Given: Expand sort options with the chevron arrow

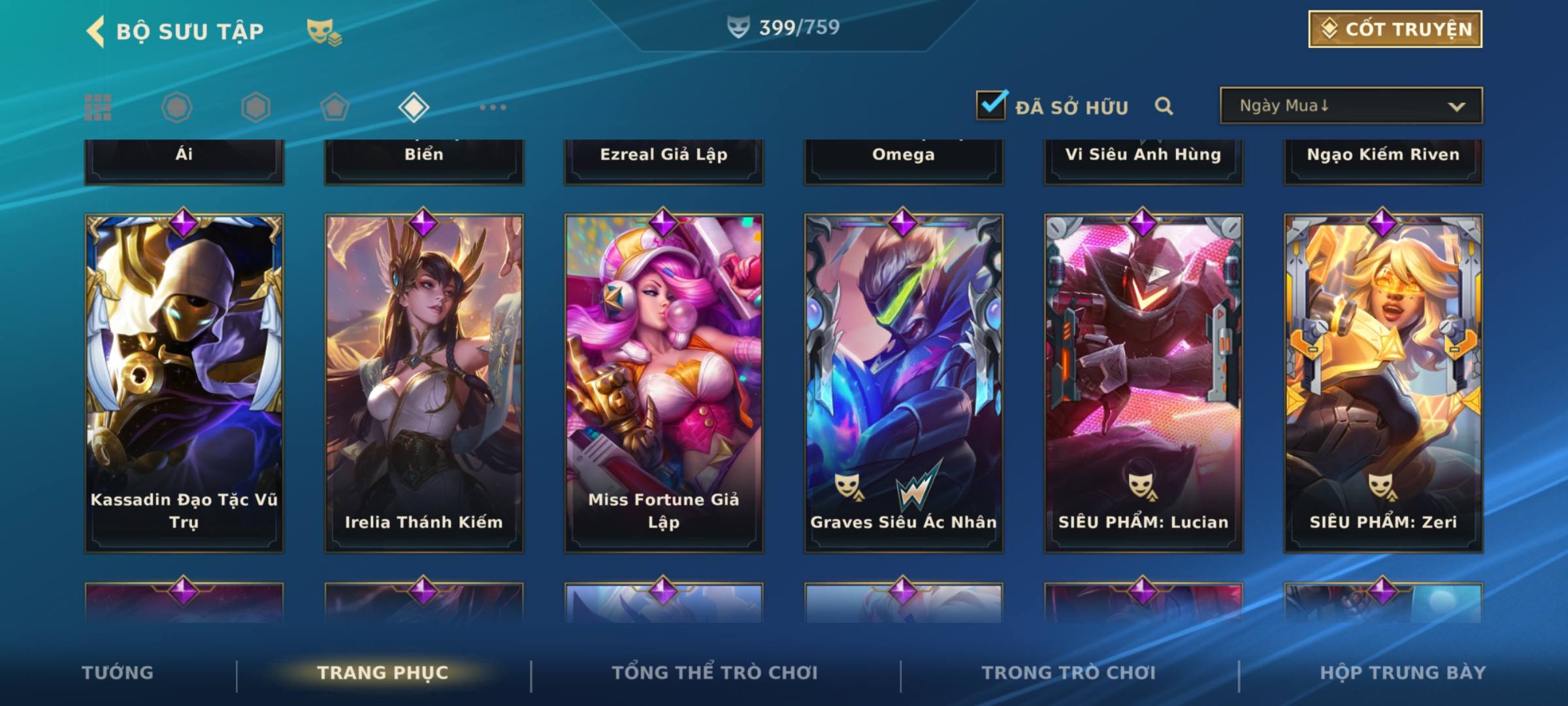Looking at the screenshot, I should [1456, 107].
